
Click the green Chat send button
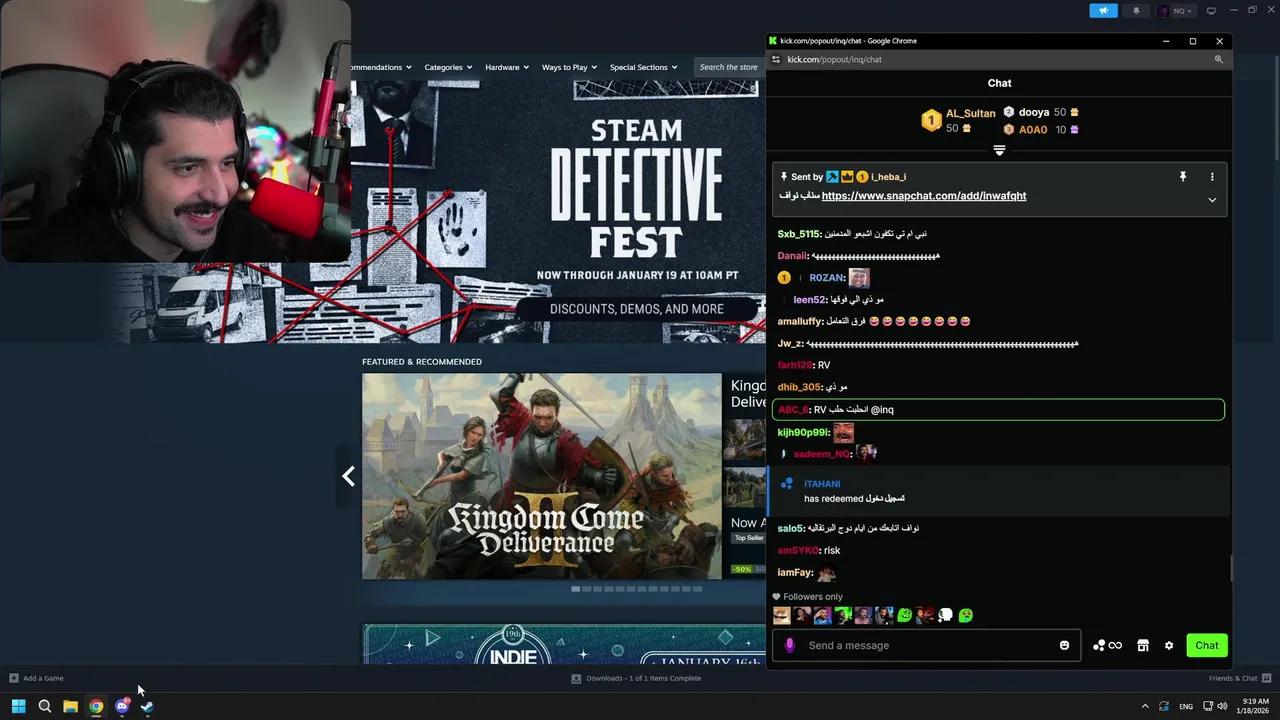point(1207,645)
